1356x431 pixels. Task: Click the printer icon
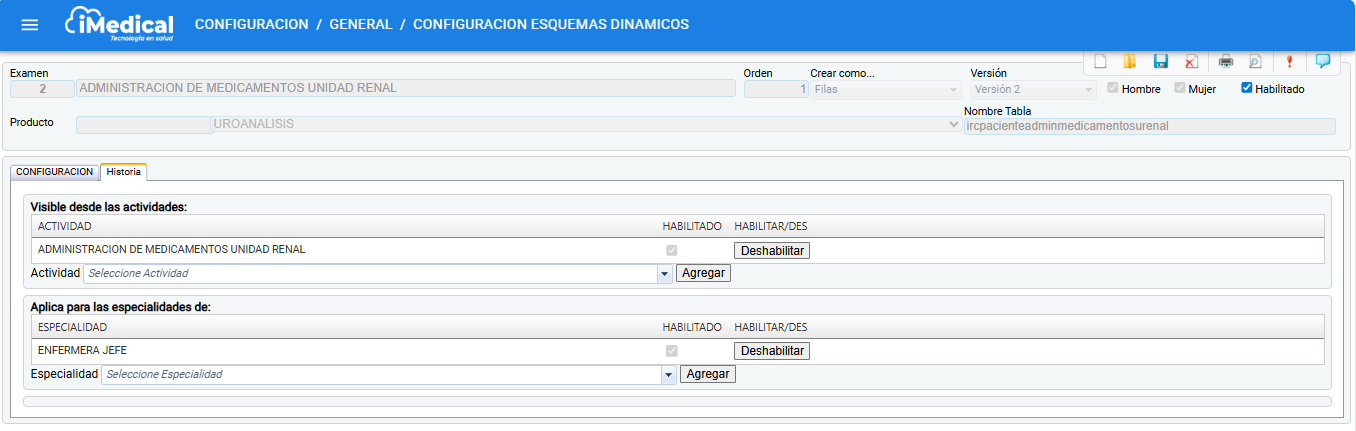pos(1225,61)
